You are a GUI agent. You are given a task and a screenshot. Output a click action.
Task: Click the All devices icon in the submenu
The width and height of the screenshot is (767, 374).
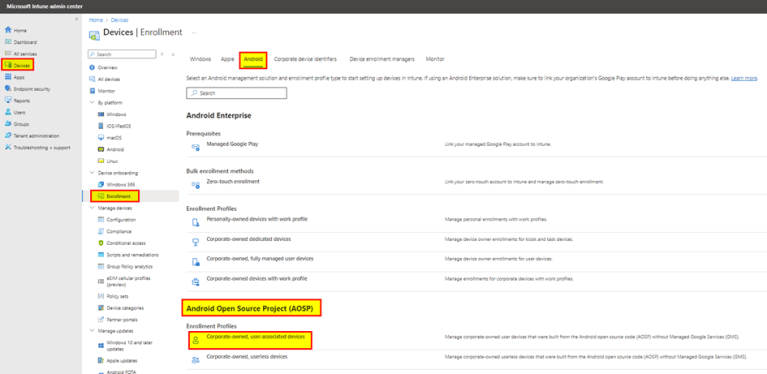coord(92,79)
